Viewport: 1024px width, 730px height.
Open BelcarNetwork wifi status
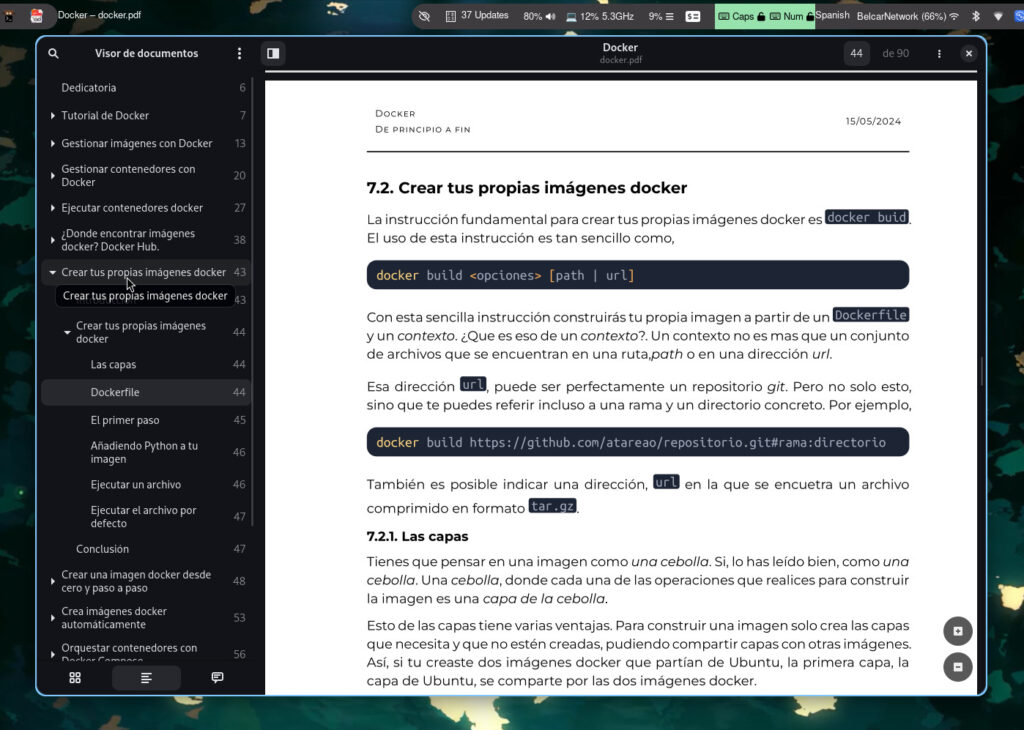pyautogui.click(x=908, y=16)
